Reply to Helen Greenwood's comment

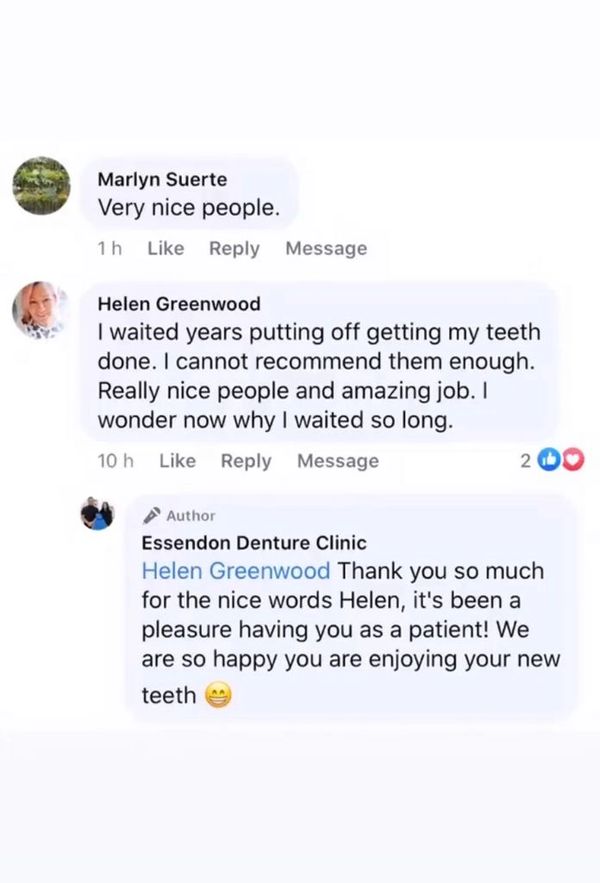point(246,461)
